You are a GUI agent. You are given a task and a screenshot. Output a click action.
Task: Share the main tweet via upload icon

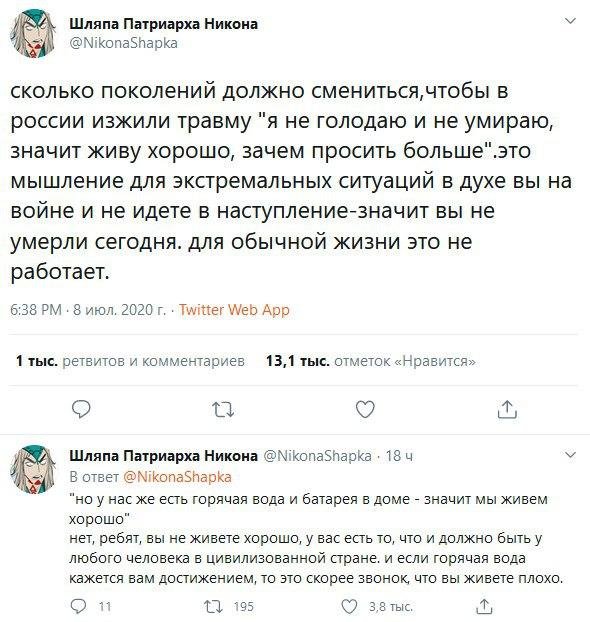tap(507, 409)
